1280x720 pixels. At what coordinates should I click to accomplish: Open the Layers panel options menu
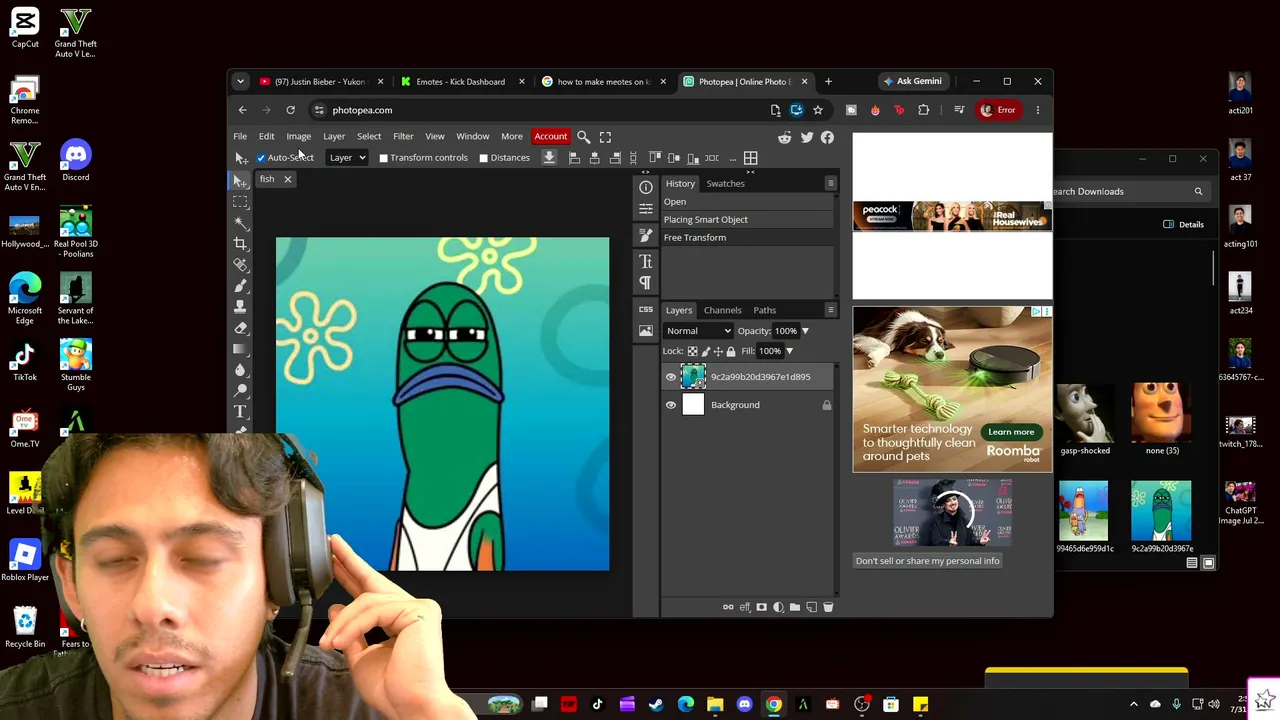coord(830,310)
